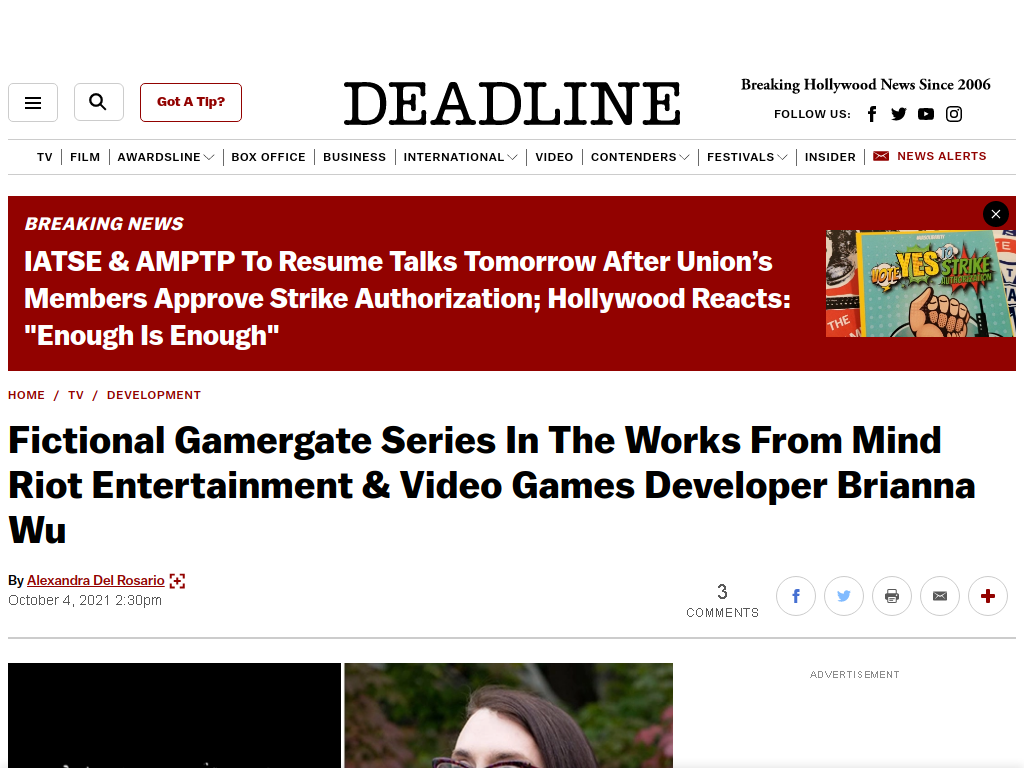Open the hamburger menu
Screen dimensions: 1024x768
(x=33, y=103)
